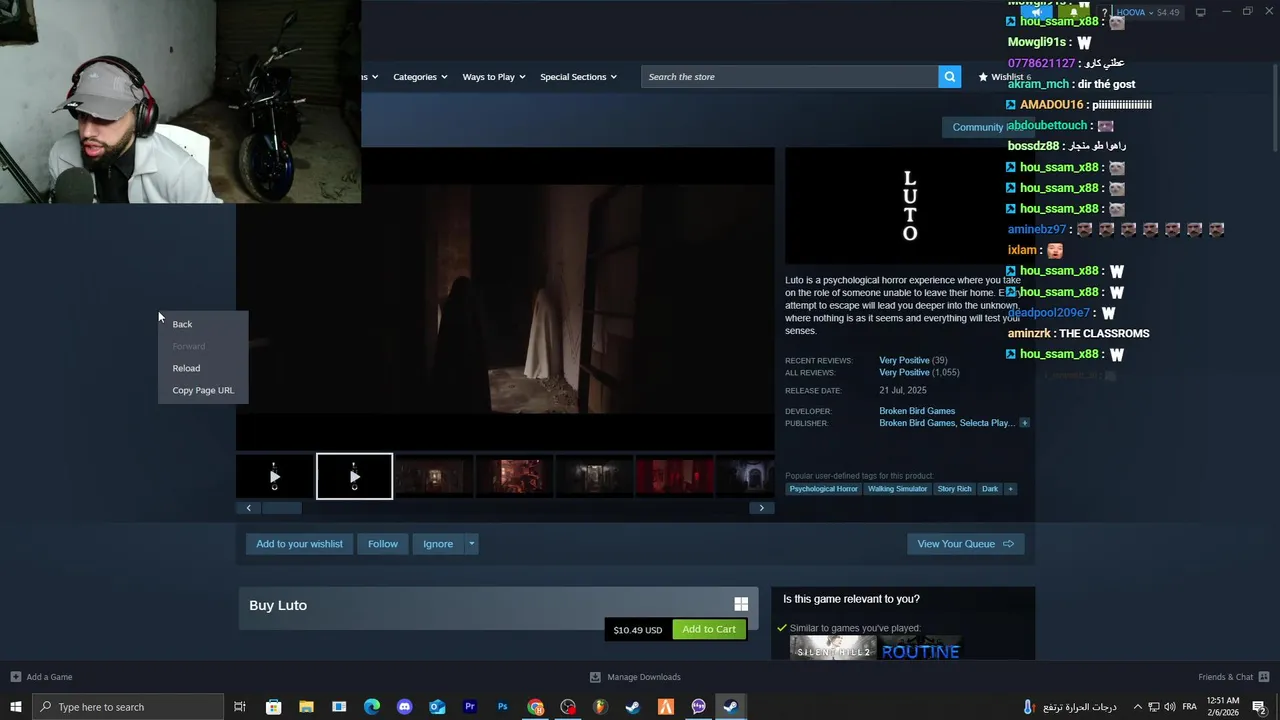This screenshot has width=1280, height=720.
Task: Click the green Add to Cart button
Action: pos(709,629)
